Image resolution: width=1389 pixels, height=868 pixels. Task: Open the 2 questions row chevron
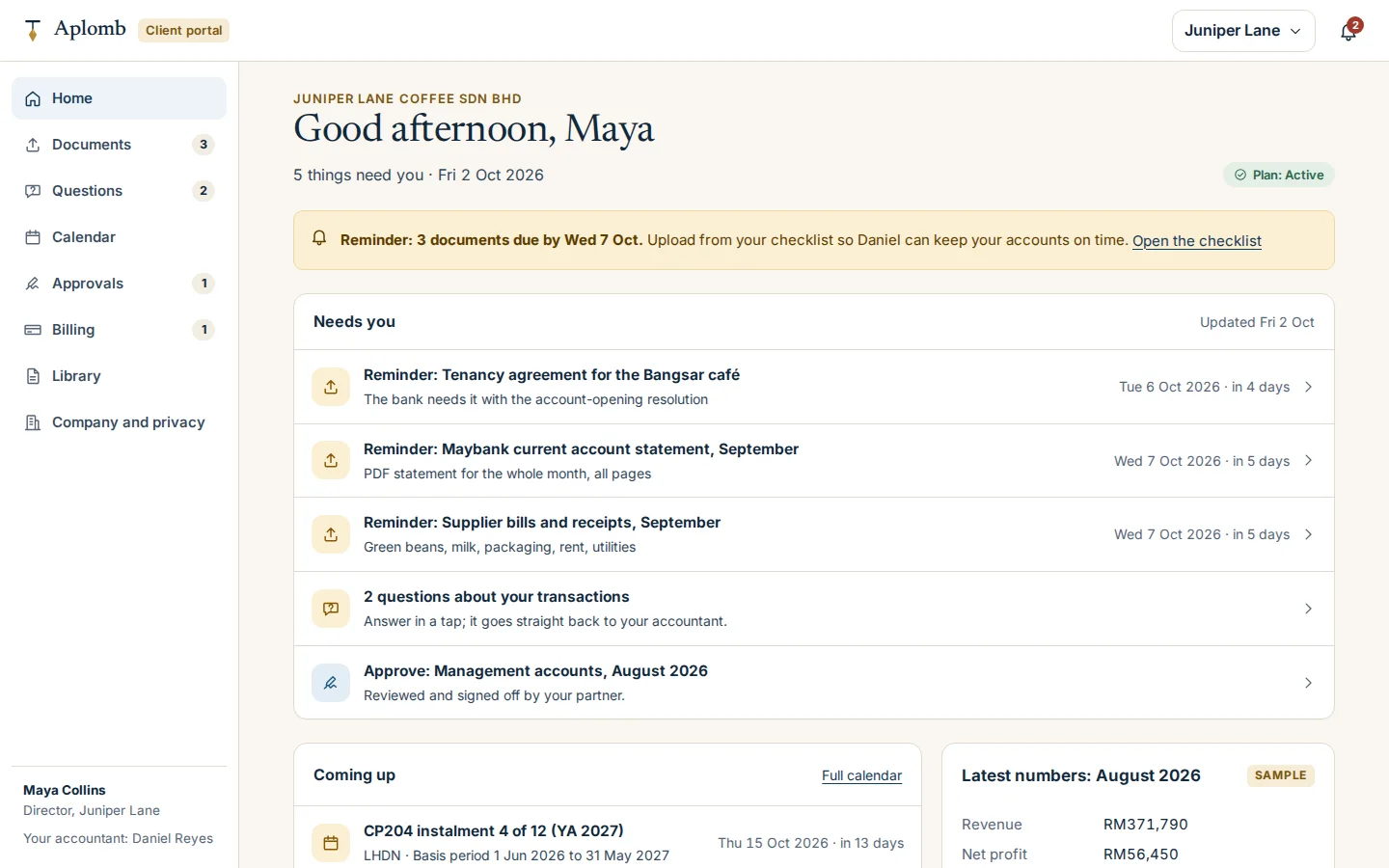[x=1309, y=609]
